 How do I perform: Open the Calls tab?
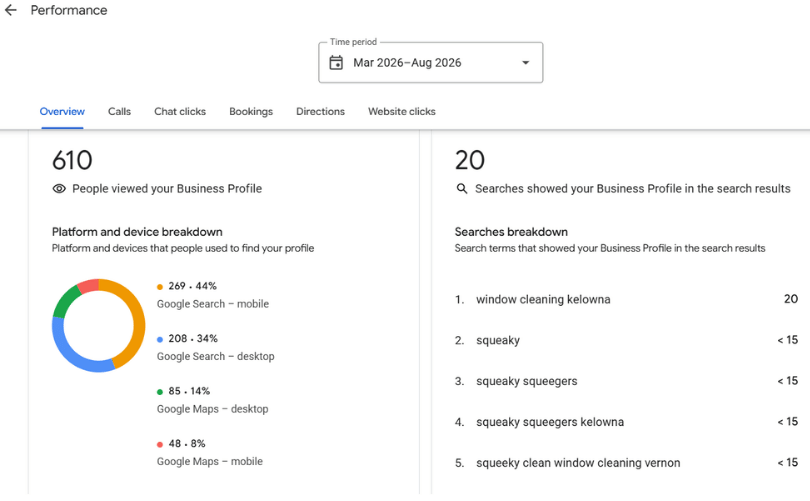[119, 112]
